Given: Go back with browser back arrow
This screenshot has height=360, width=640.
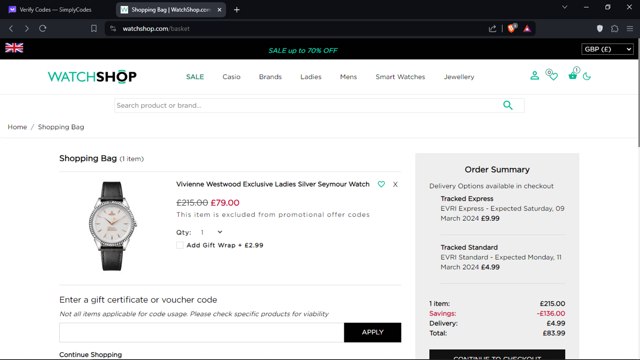Looking at the screenshot, I should [11, 29].
